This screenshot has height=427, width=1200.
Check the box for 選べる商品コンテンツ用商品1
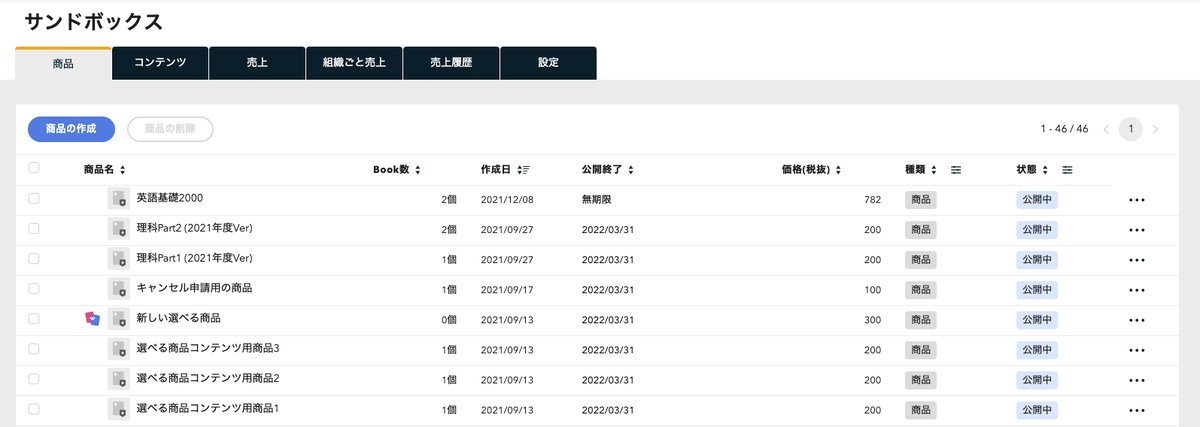coord(34,409)
